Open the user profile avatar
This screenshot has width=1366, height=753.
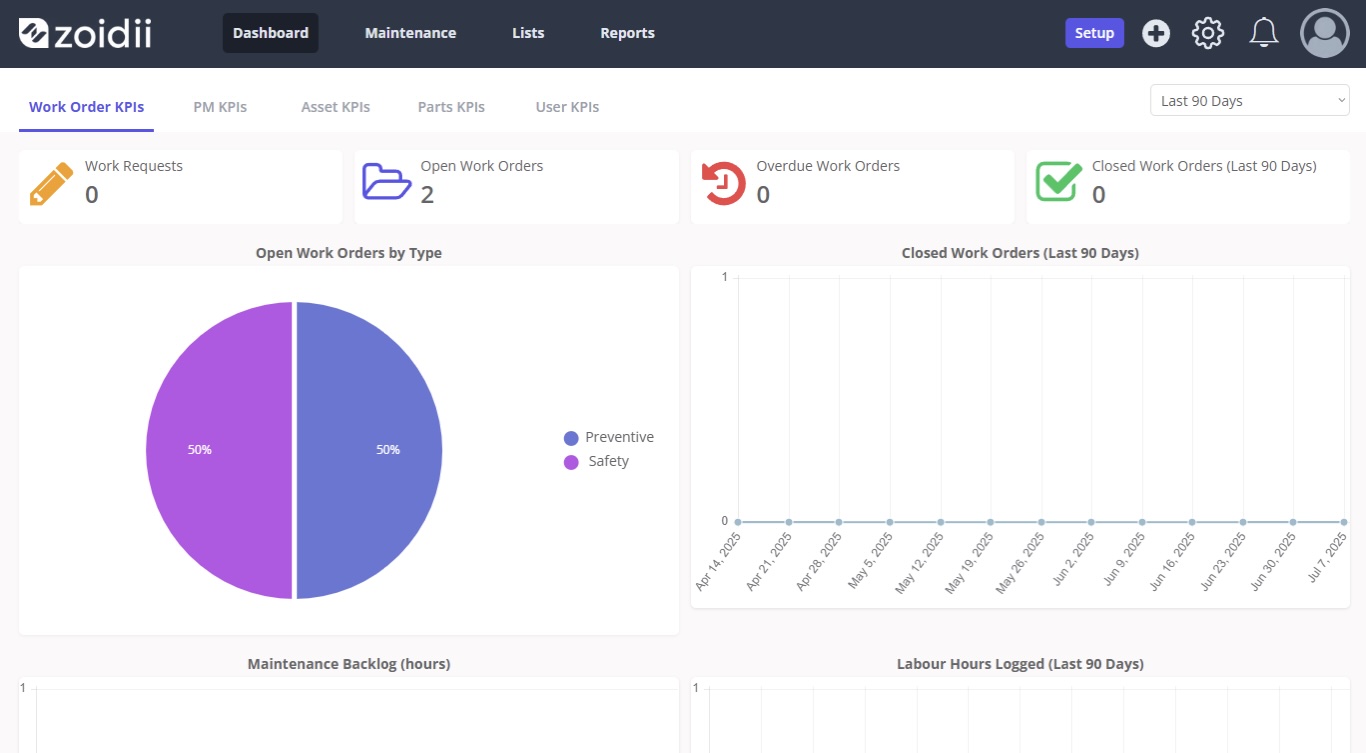pos(1324,32)
